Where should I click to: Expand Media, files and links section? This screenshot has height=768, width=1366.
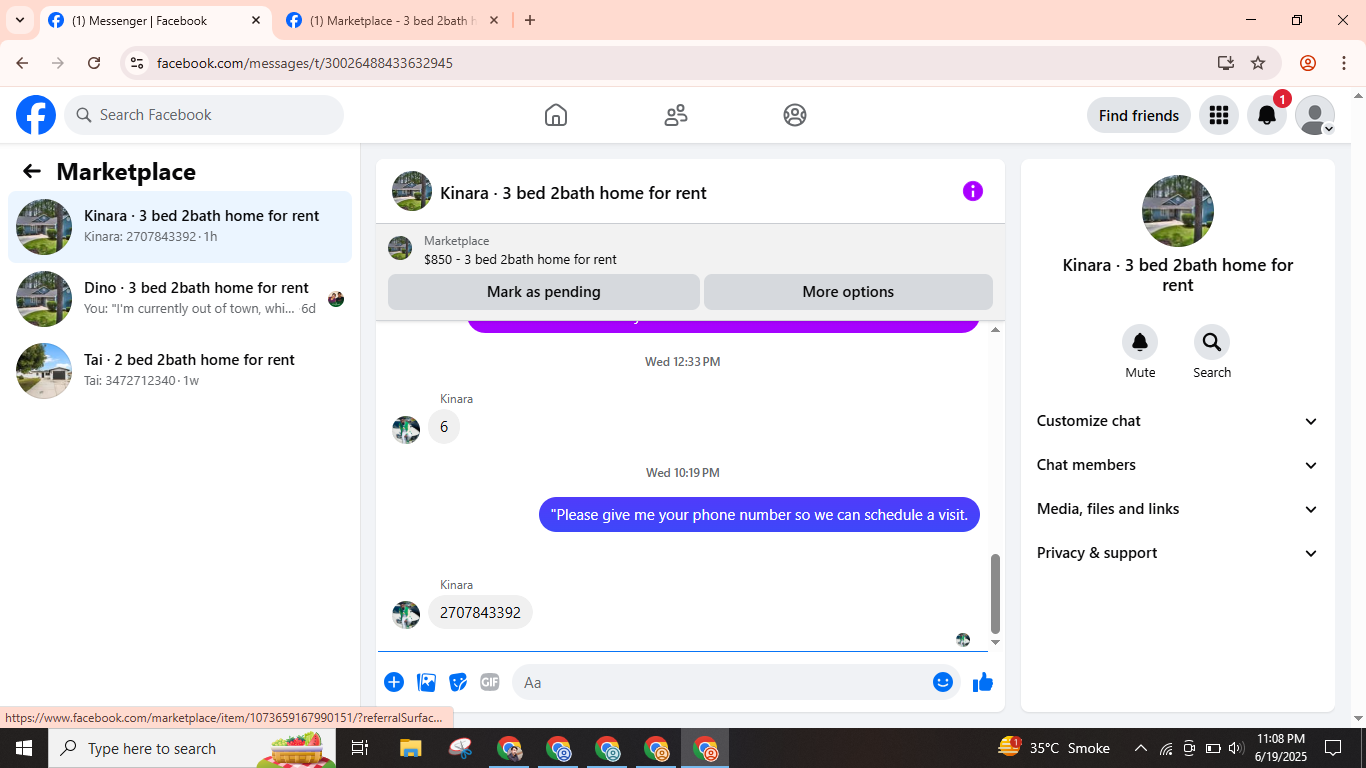point(1177,509)
